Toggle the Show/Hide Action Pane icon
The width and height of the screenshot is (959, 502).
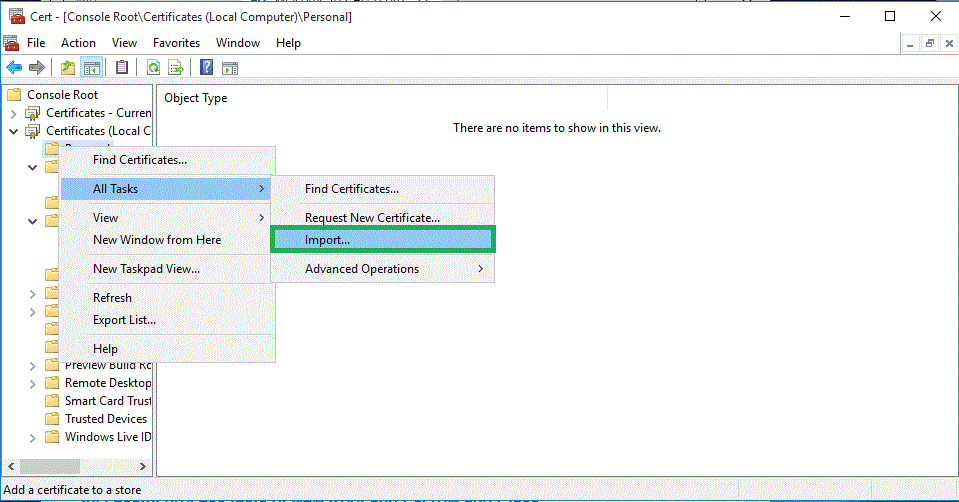[x=230, y=67]
